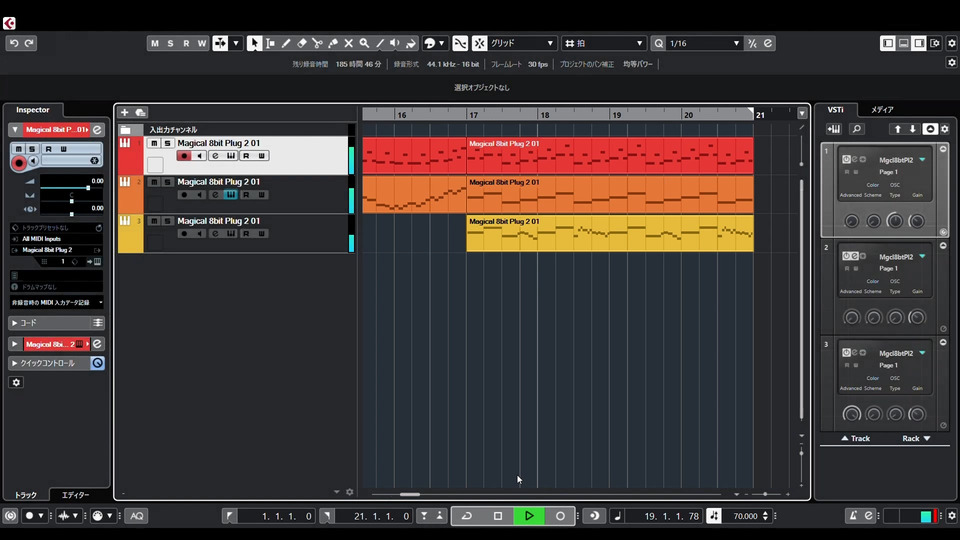Open MgcI8btPl2 slot 2 dropdown arrow

(x=922, y=257)
